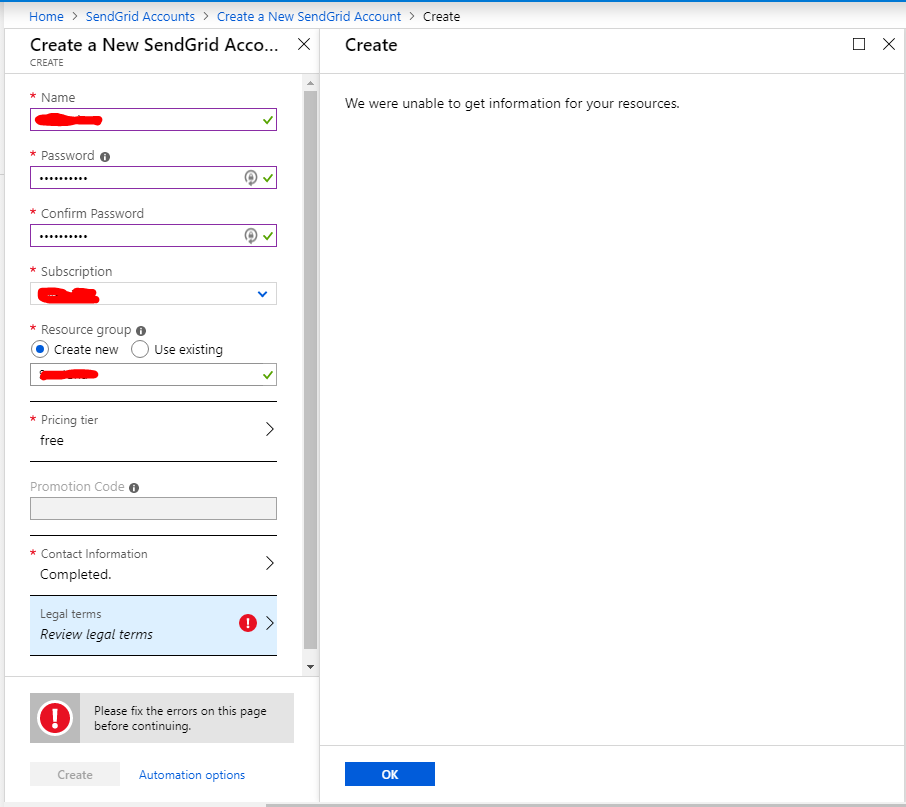Viewport: 906px width, 807px height.
Task: Click the Resource group info icon
Action: pos(139,330)
